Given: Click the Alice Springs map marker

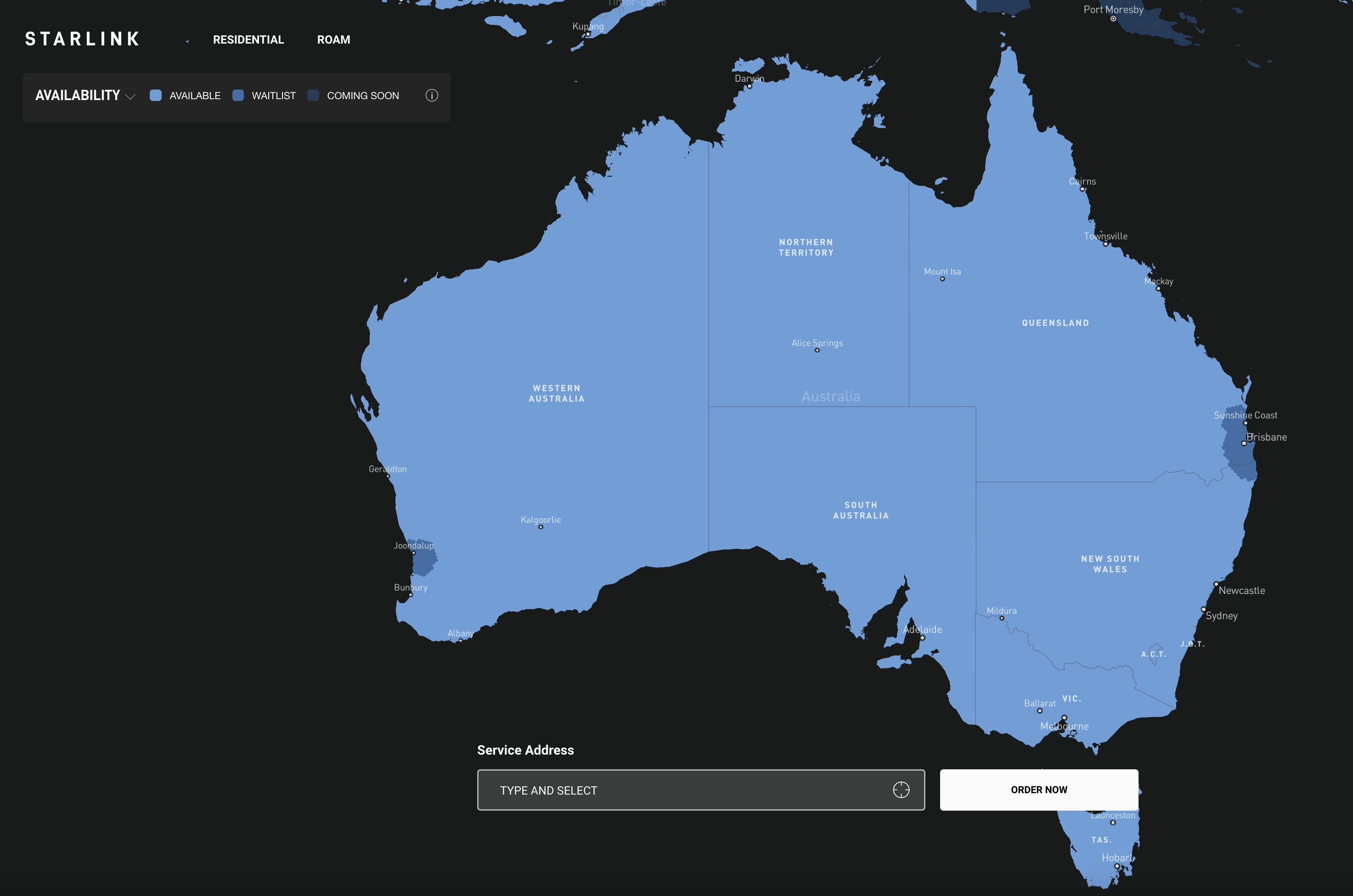Looking at the screenshot, I should coord(817,350).
